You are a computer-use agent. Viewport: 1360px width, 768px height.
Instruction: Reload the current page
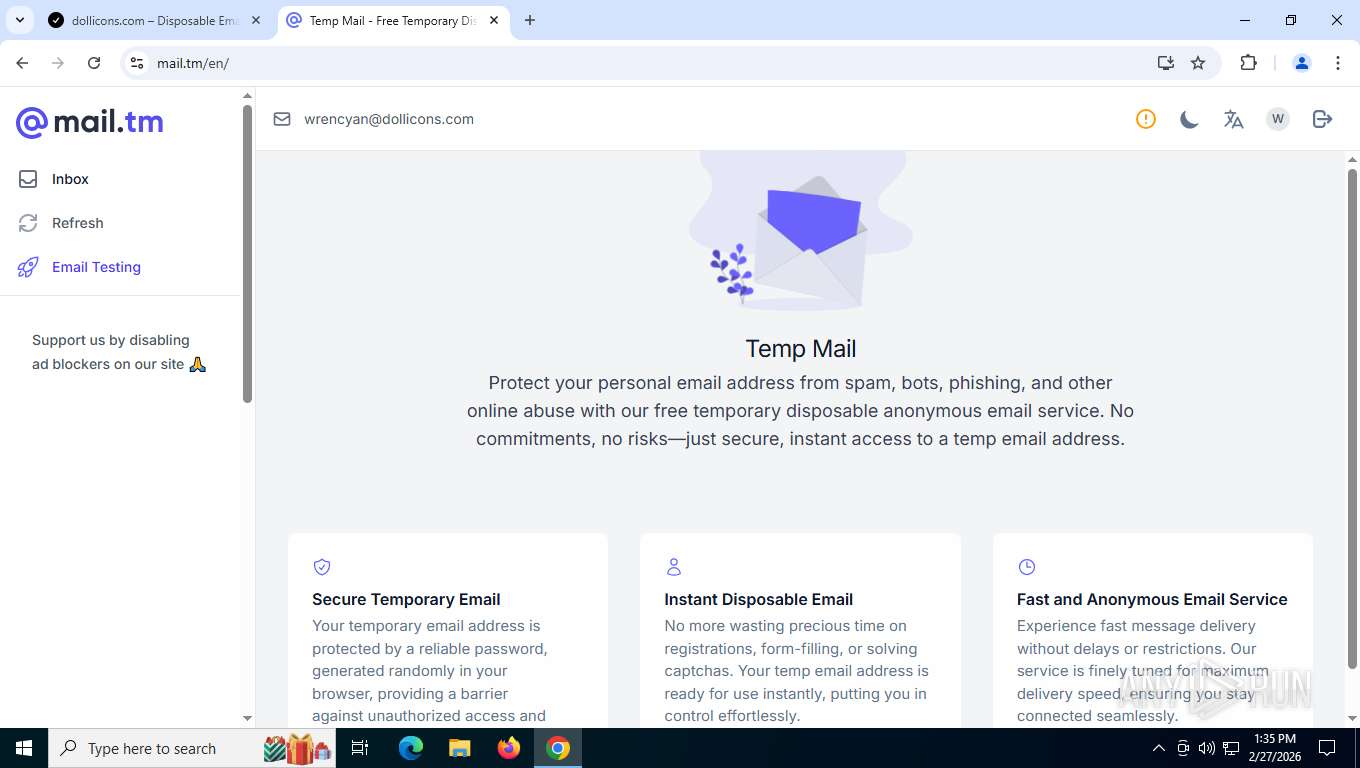tap(94, 63)
